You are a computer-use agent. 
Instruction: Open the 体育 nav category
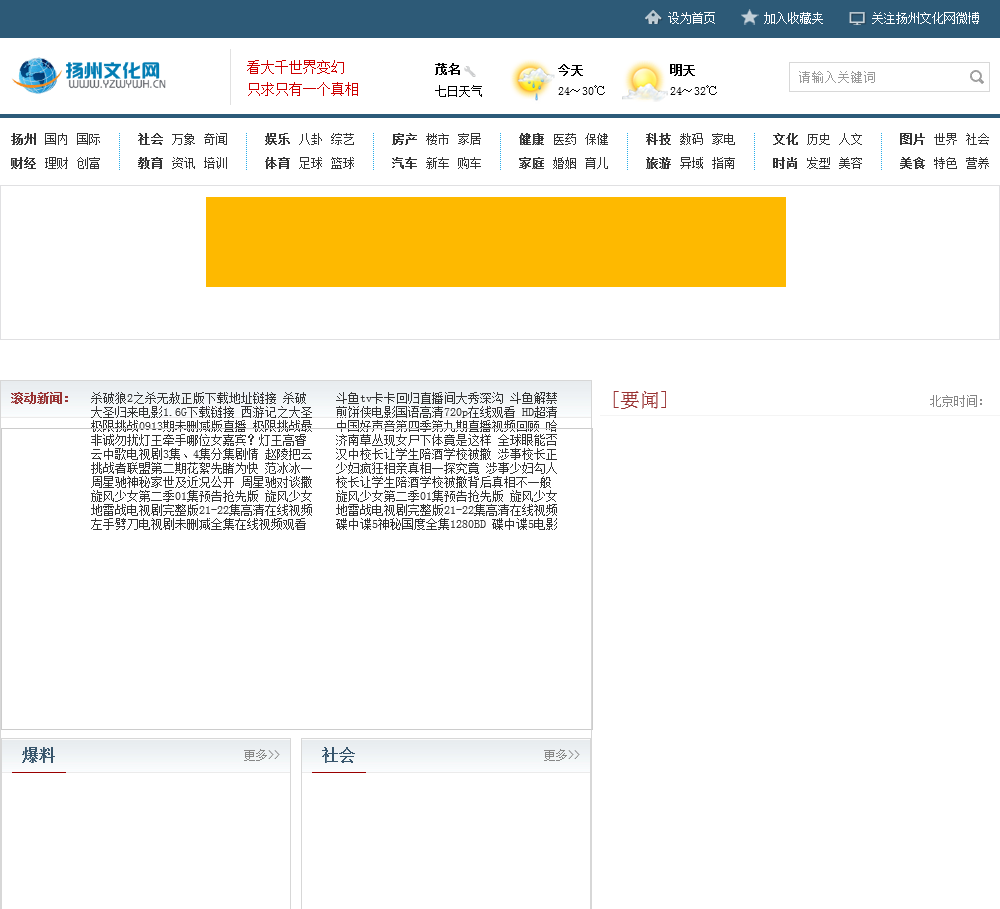[x=277, y=163]
